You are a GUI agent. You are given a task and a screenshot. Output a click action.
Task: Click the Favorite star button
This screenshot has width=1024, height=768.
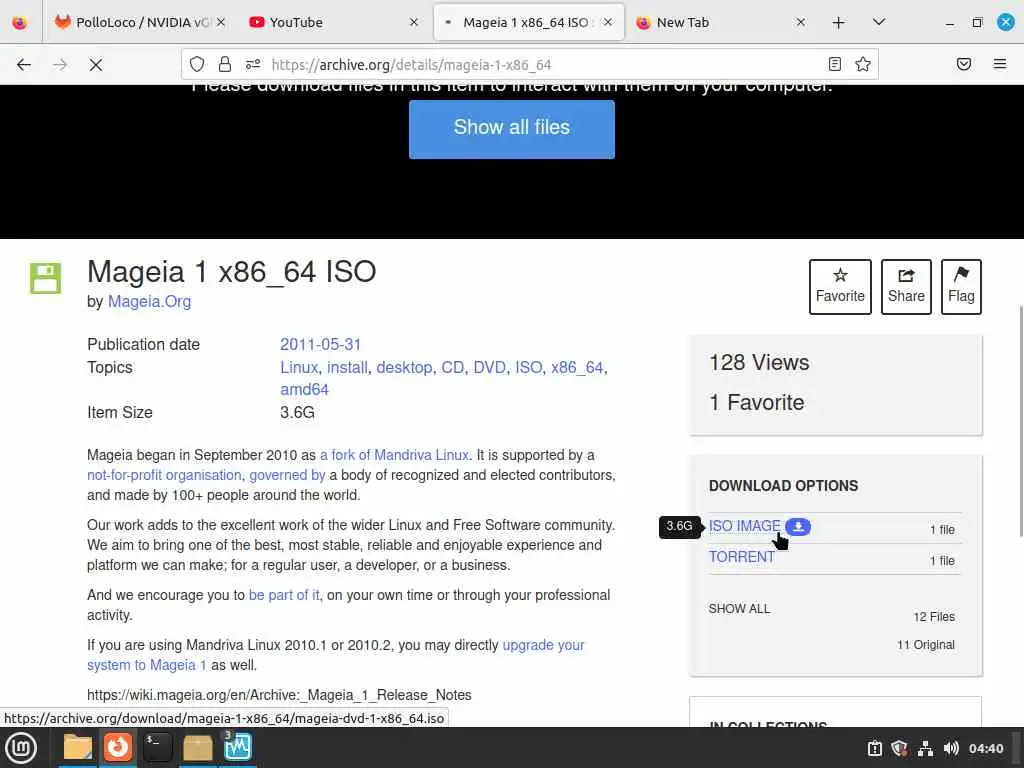(x=840, y=287)
